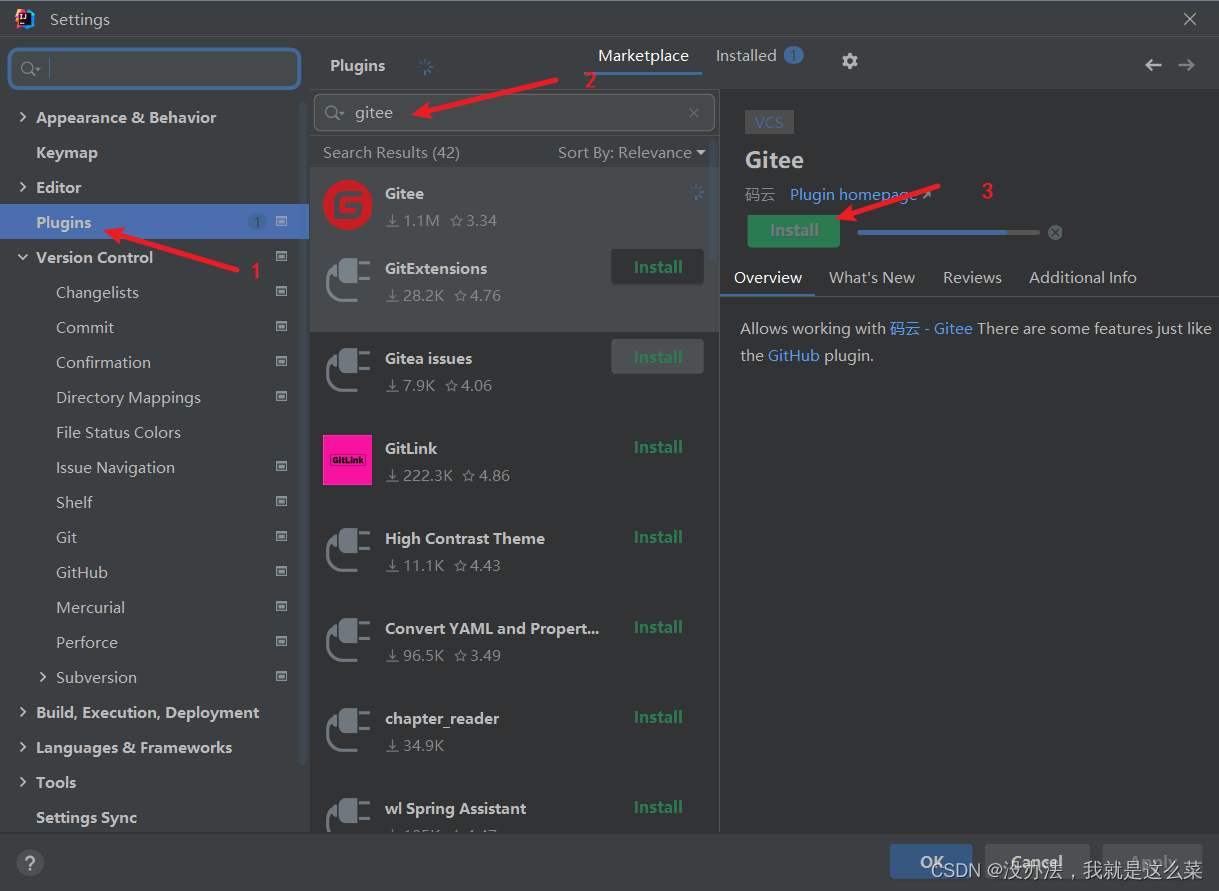Open the help question mark button

[30, 863]
